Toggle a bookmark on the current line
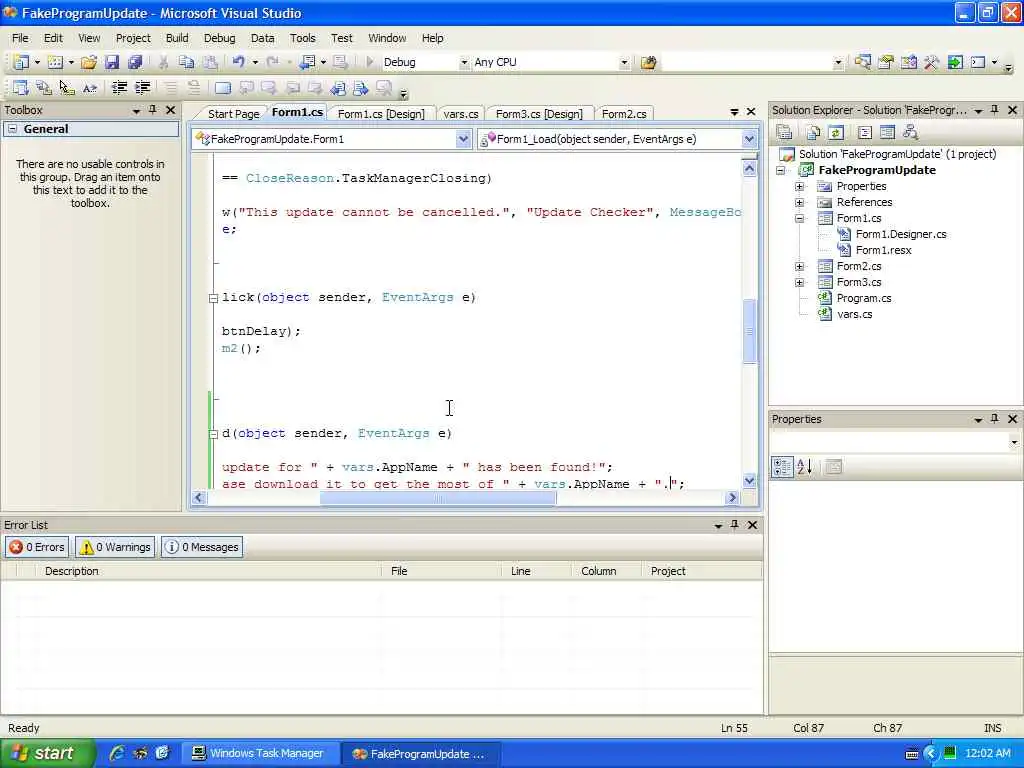 coord(223,88)
